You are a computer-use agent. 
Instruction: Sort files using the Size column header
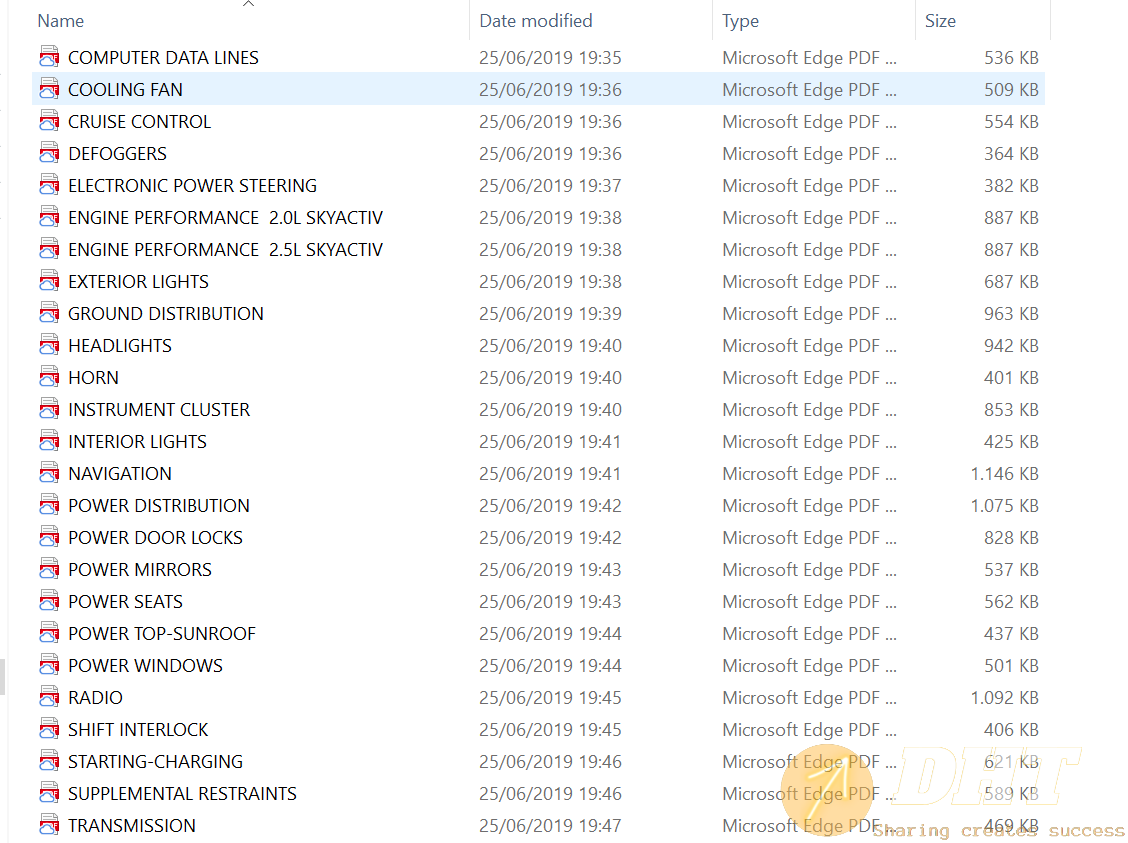[x=940, y=21]
